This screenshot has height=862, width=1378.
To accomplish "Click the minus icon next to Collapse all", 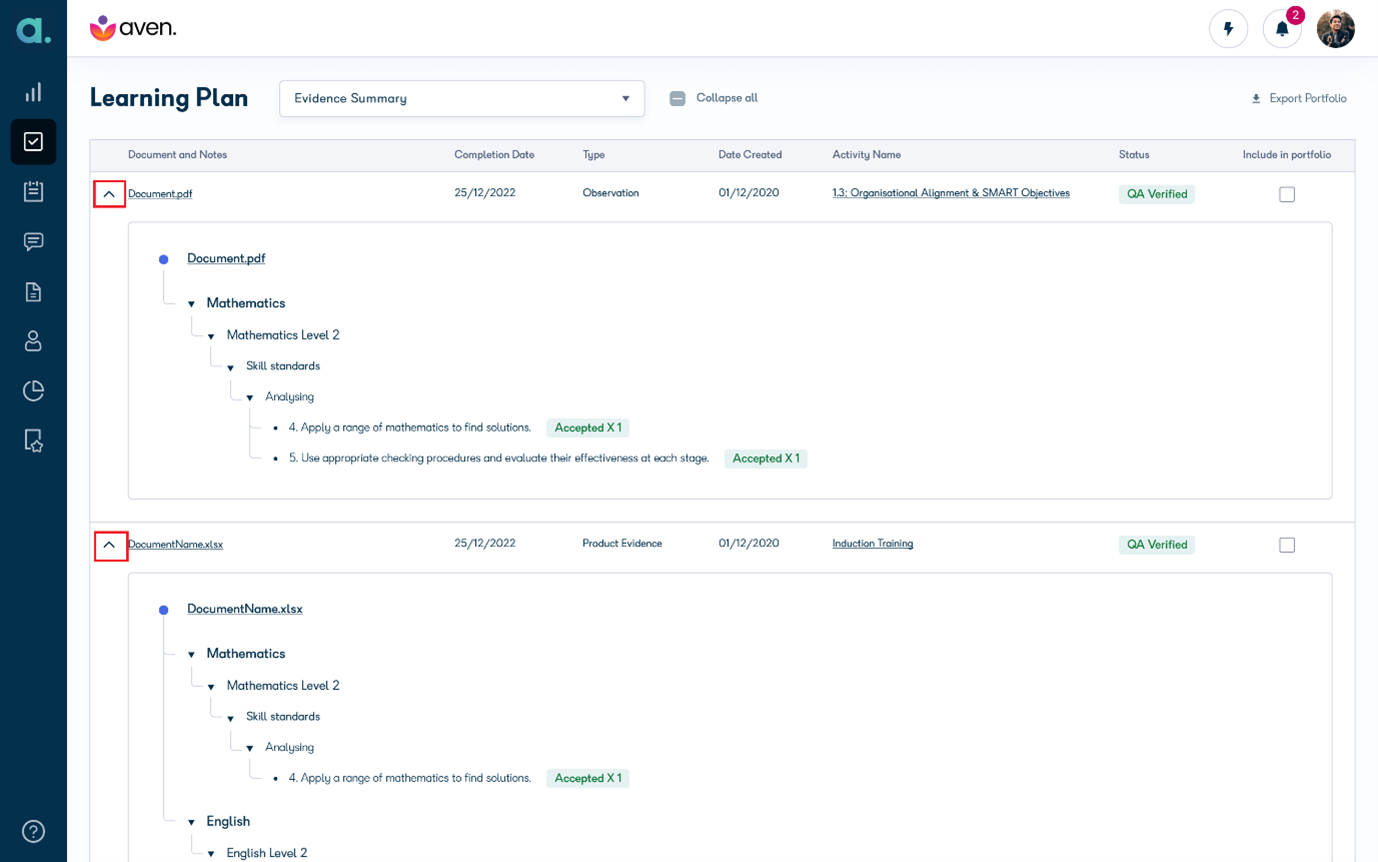I will 677,98.
